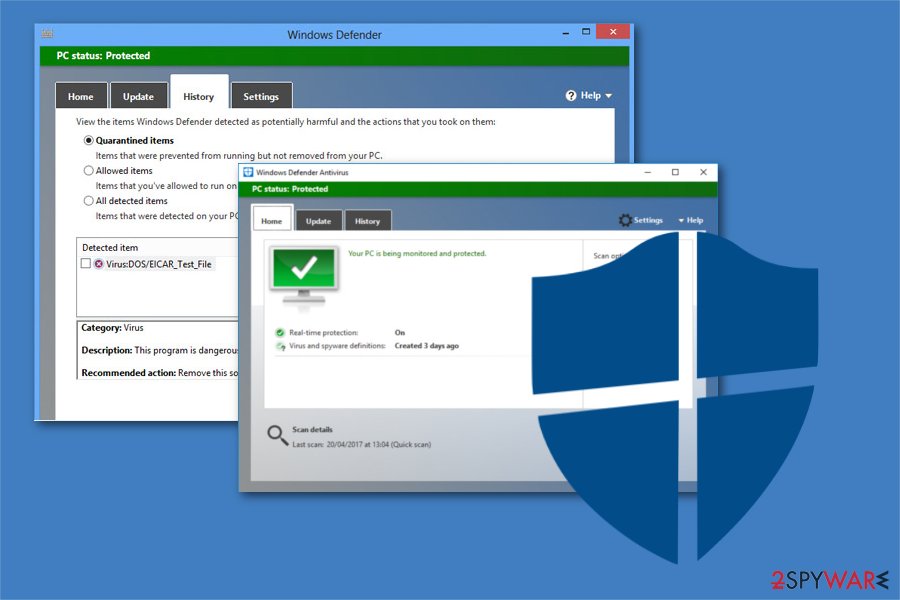Click Real-time protection green check icon
The width and height of the screenshot is (900, 600).
click(280, 332)
